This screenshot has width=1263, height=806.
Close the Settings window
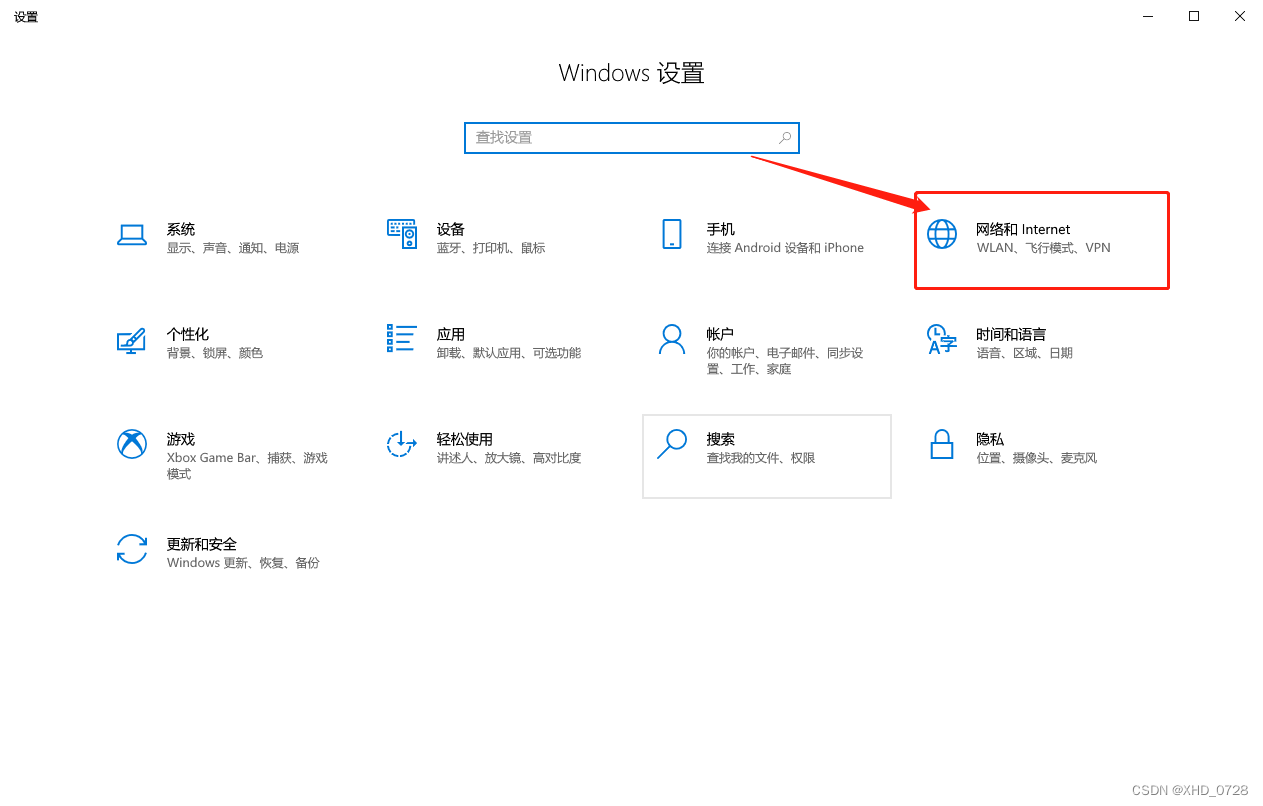pos(1240,16)
